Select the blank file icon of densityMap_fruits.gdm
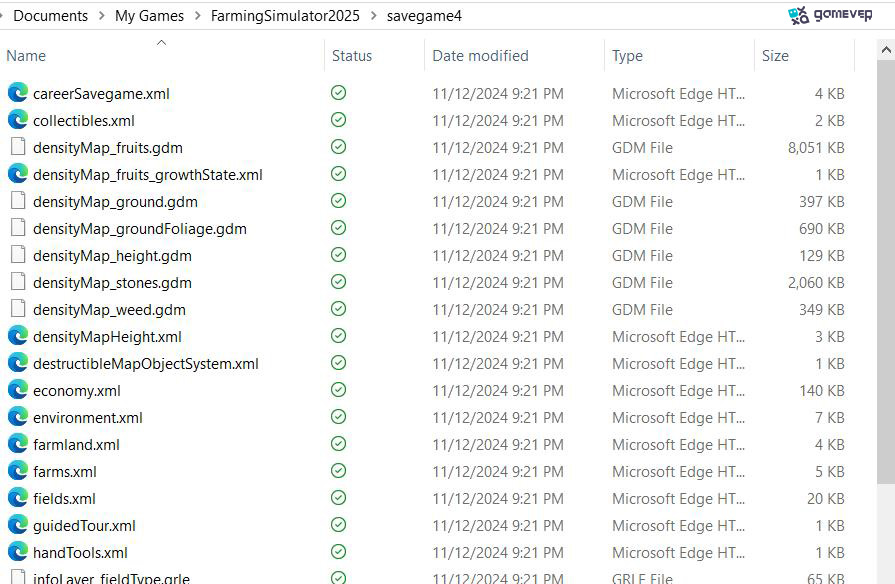 pyautogui.click(x=18, y=147)
